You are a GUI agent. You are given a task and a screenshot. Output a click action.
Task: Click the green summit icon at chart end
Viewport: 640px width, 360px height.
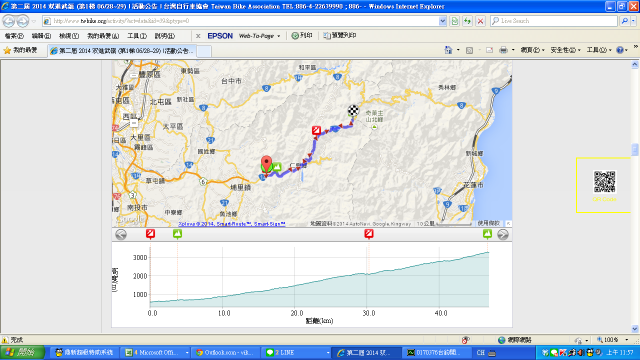click(487, 234)
